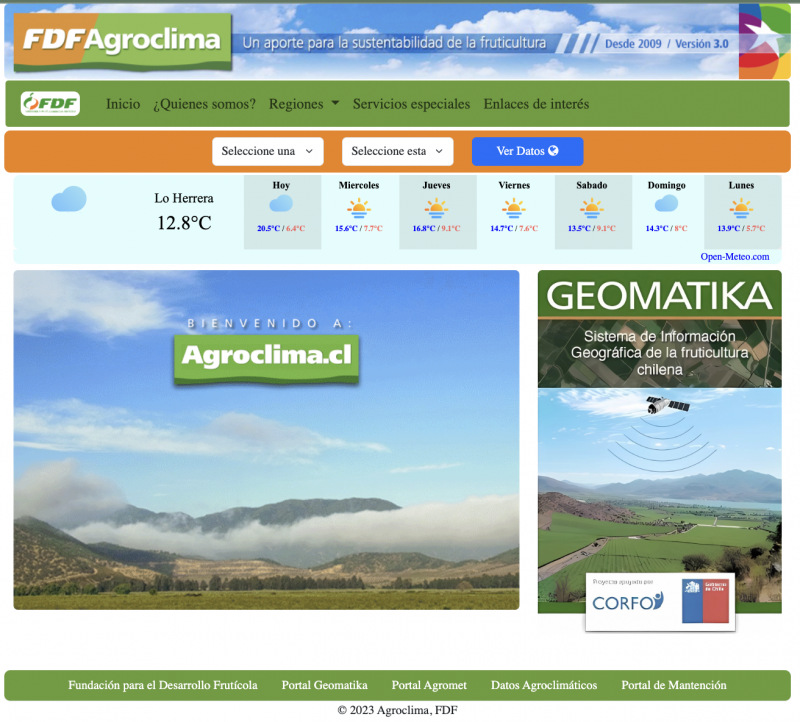Click the sun icon under Miercoles
The height and width of the screenshot is (722, 800).
[359, 208]
